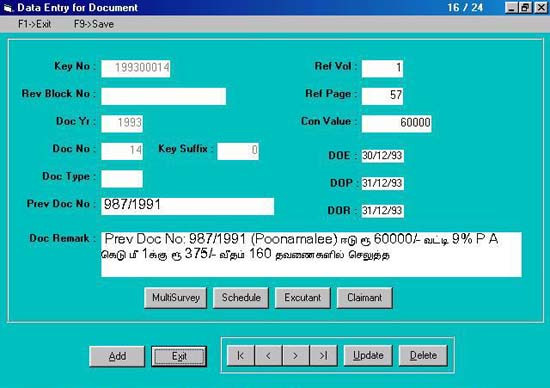Viewport: 550px width, 388px height.
Task: Click the DOP date field
Action: click(x=383, y=183)
